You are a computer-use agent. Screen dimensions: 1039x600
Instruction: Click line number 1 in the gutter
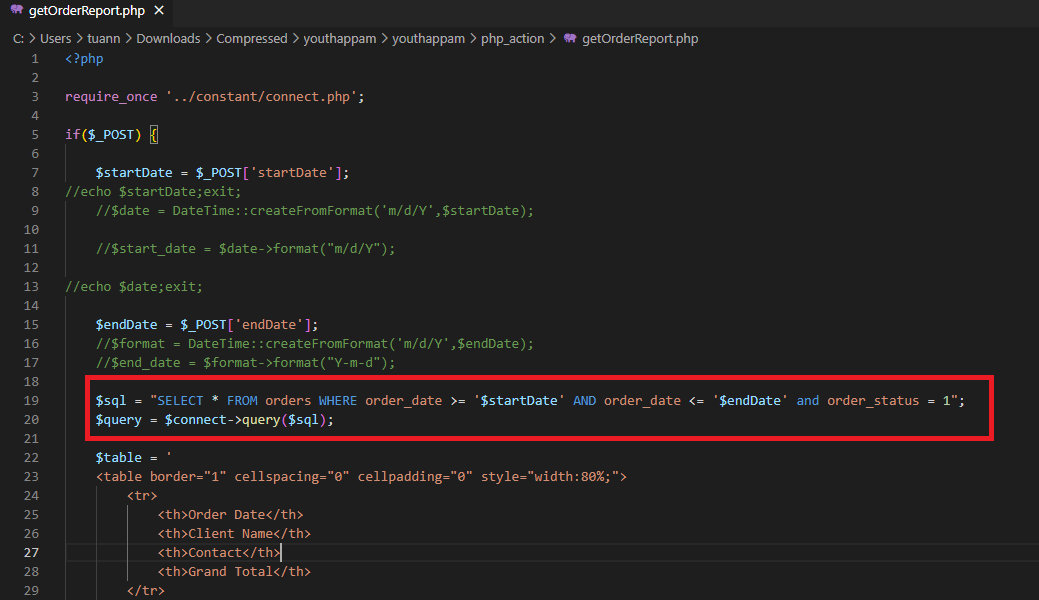click(34, 58)
